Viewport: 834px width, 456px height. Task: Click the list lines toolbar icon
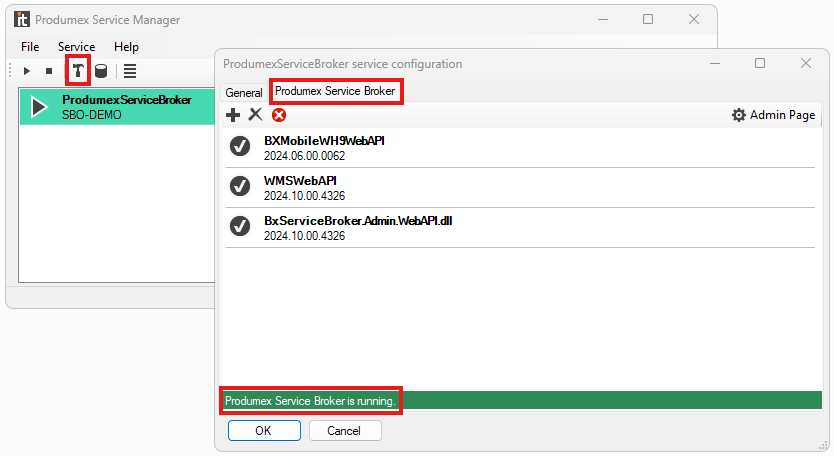[x=130, y=71]
